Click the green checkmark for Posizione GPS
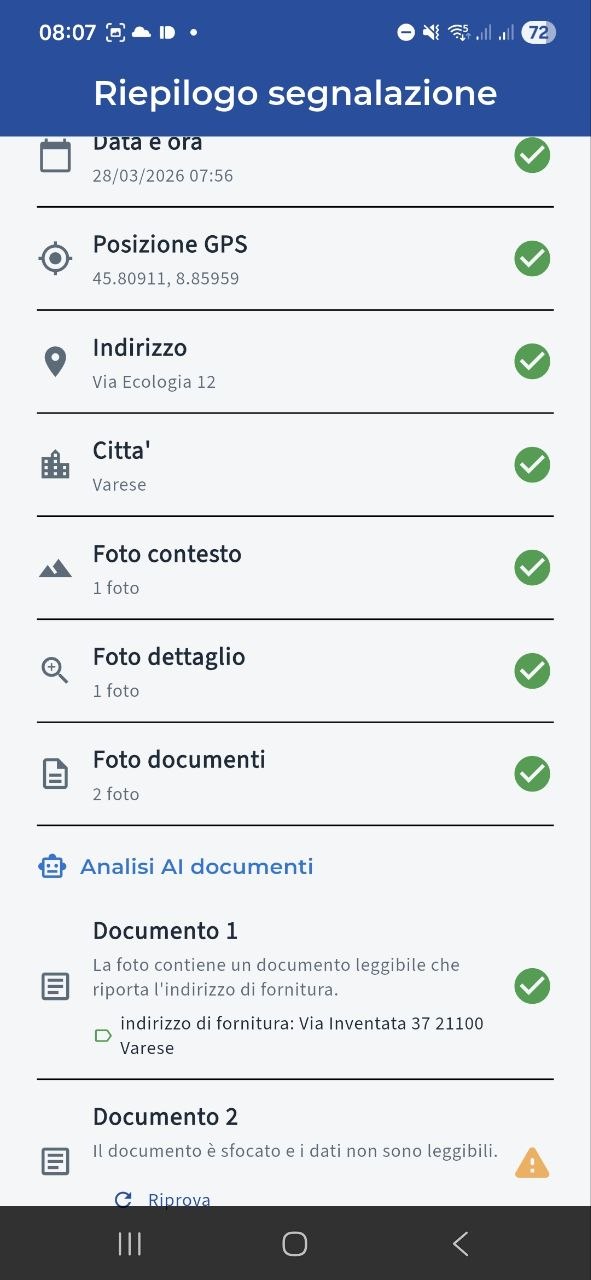Screen dimensions: 591x1280 click(x=532, y=258)
